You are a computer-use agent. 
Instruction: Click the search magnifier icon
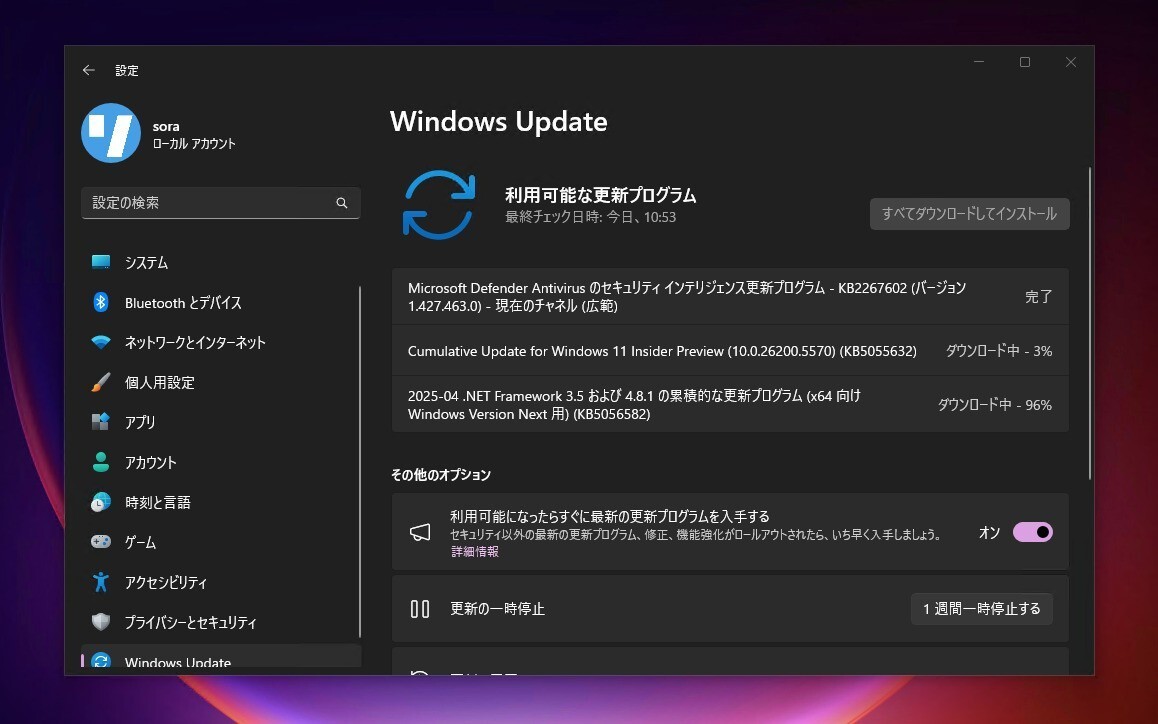342,203
